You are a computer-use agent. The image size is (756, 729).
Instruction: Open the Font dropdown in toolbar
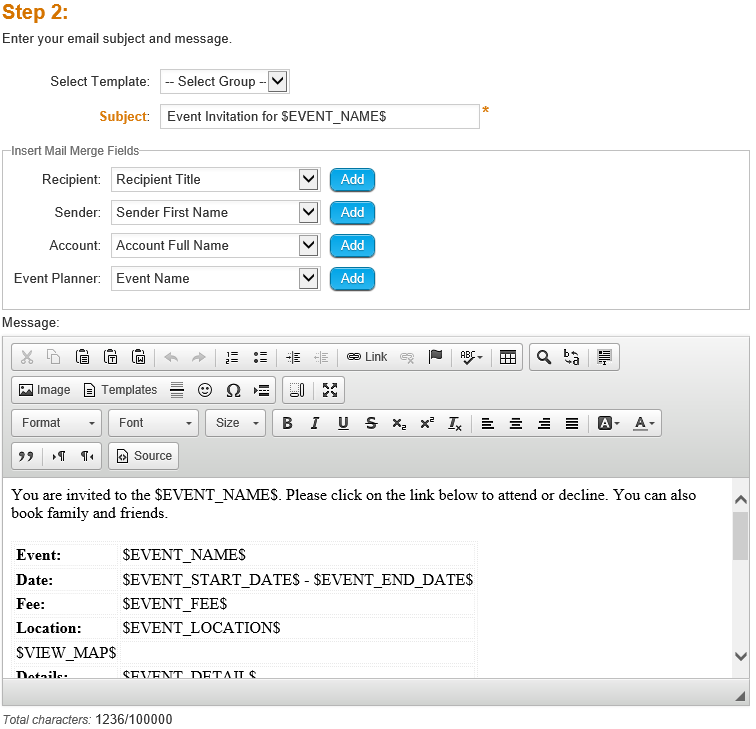[153, 423]
